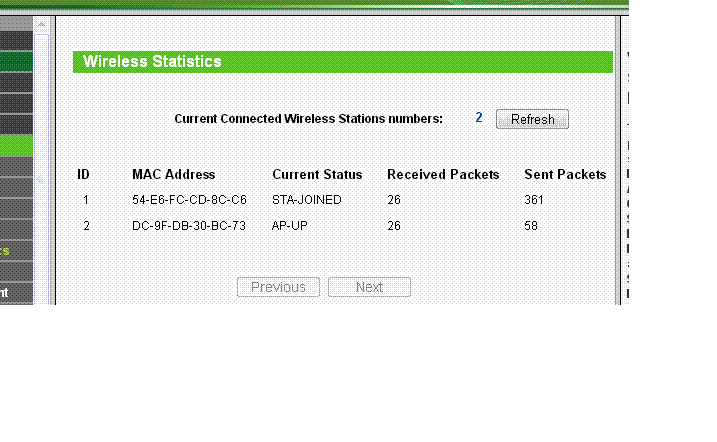Click the MAC Address column header
The image size is (717, 442).
(173, 174)
